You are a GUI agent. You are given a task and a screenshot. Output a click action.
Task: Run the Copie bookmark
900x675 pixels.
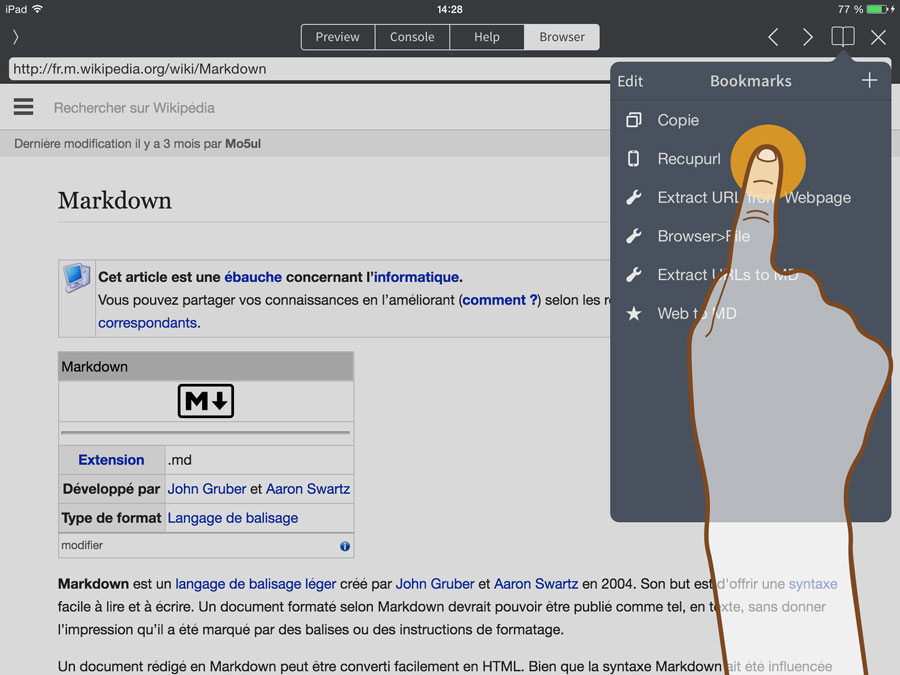[751, 120]
